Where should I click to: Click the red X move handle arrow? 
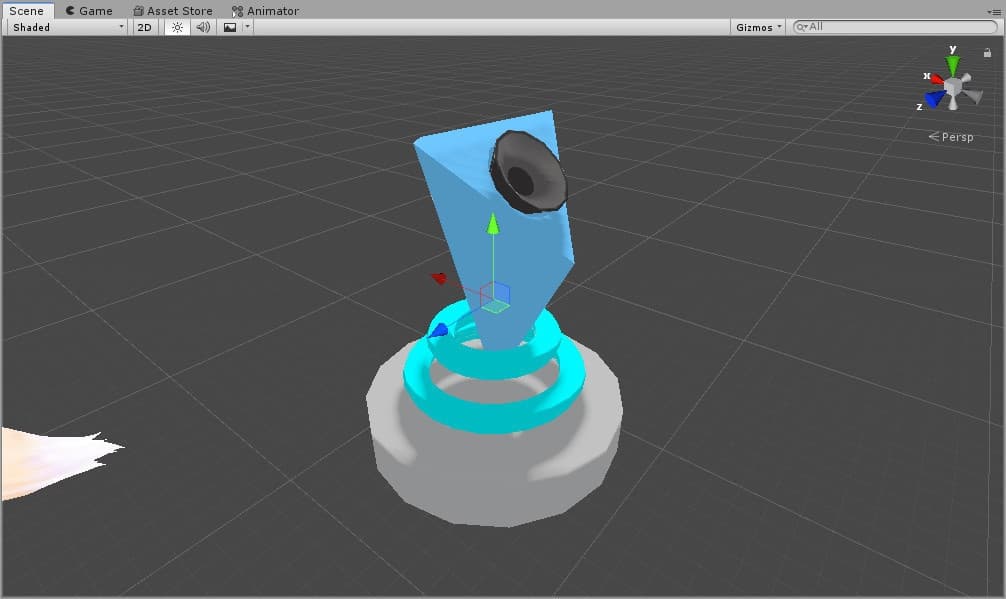point(439,278)
